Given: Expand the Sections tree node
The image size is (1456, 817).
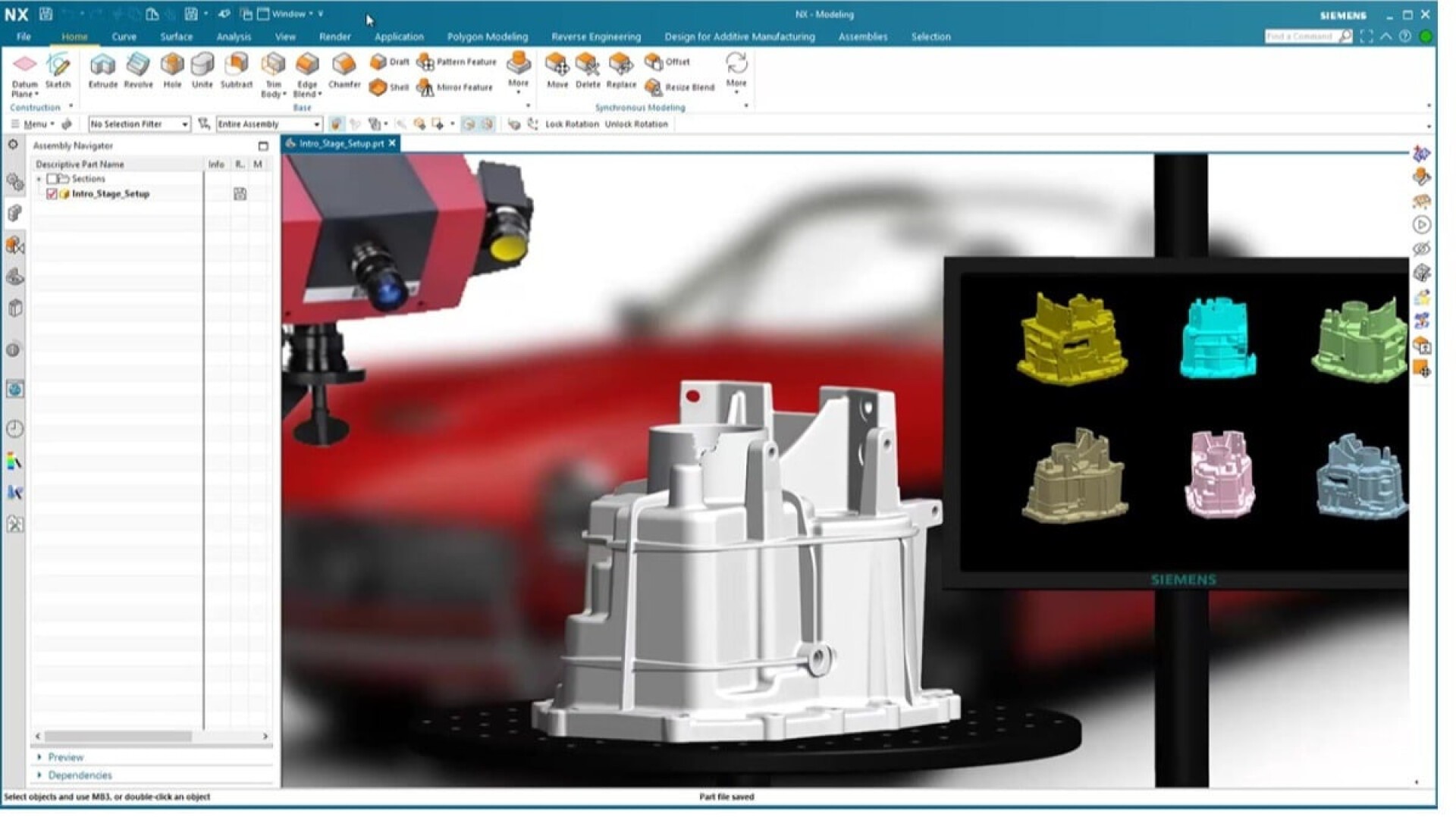Looking at the screenshot, I should [x=39, y=179].
